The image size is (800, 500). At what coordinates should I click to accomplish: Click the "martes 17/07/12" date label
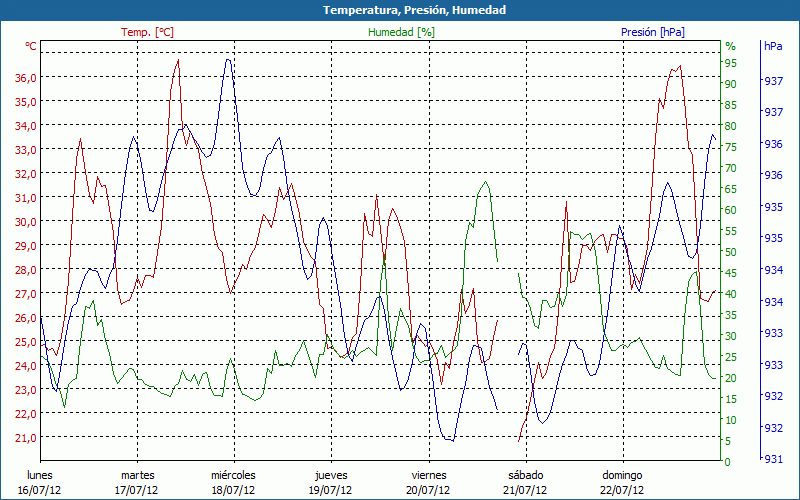(137, 483)
